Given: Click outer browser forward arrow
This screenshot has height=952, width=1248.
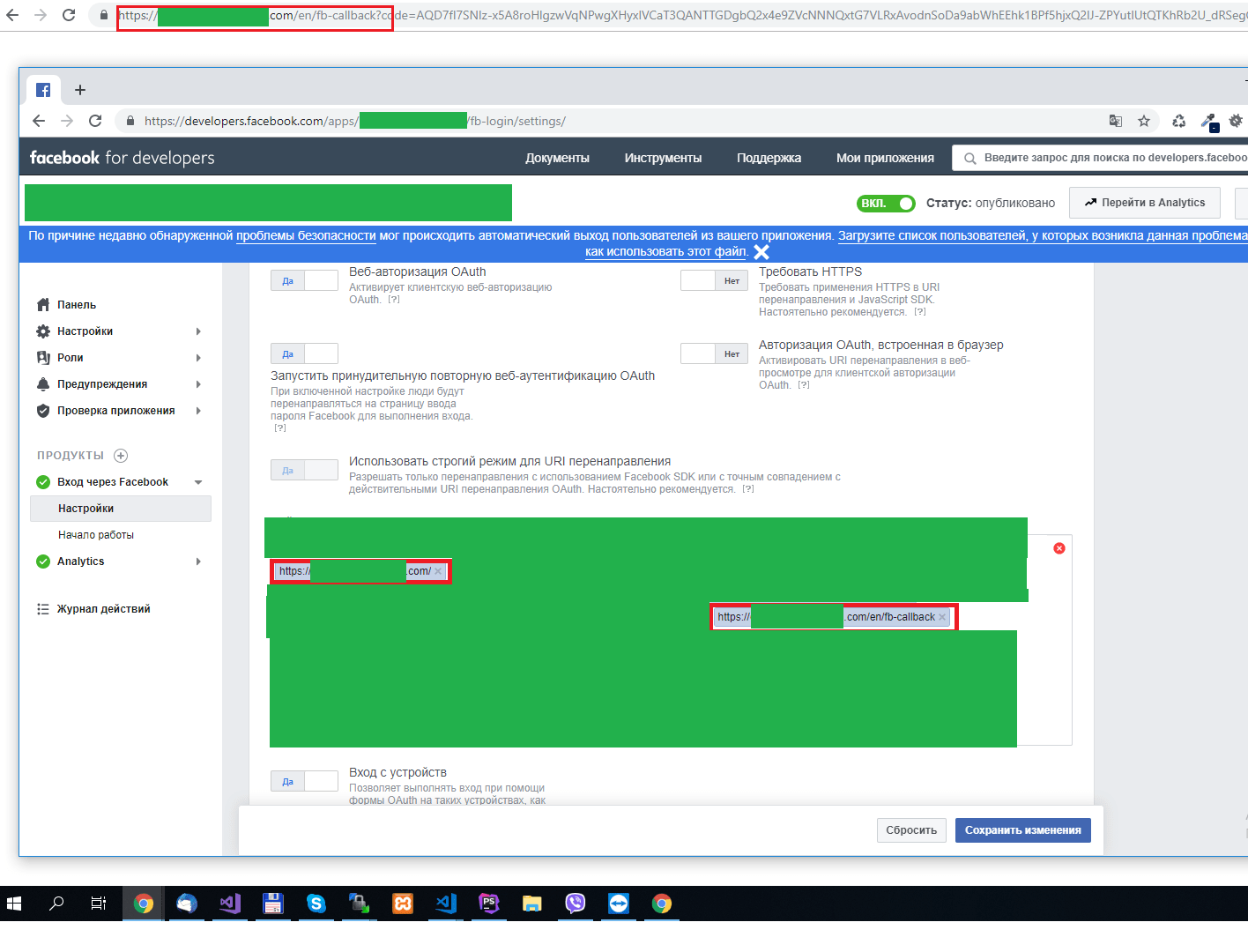Looking at the screenshot, I should click(x=41, y=15).
